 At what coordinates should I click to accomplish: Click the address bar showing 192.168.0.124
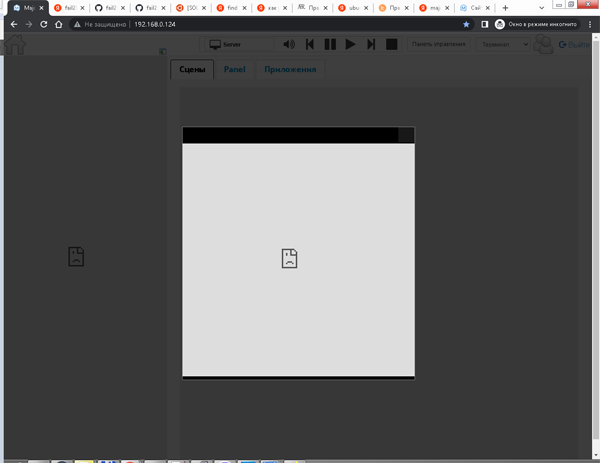[x=250, y=24]
